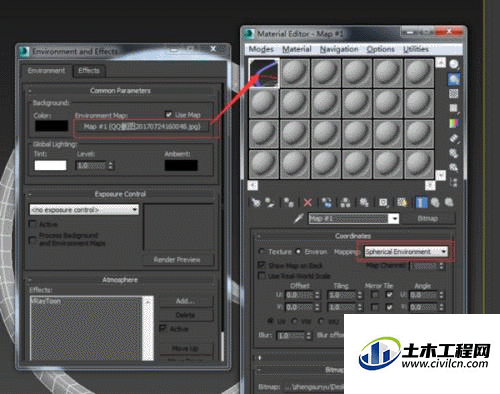Open the Map #1 name dropdown arrow
The image size is (500, 394).
click(x=395, y=219)
